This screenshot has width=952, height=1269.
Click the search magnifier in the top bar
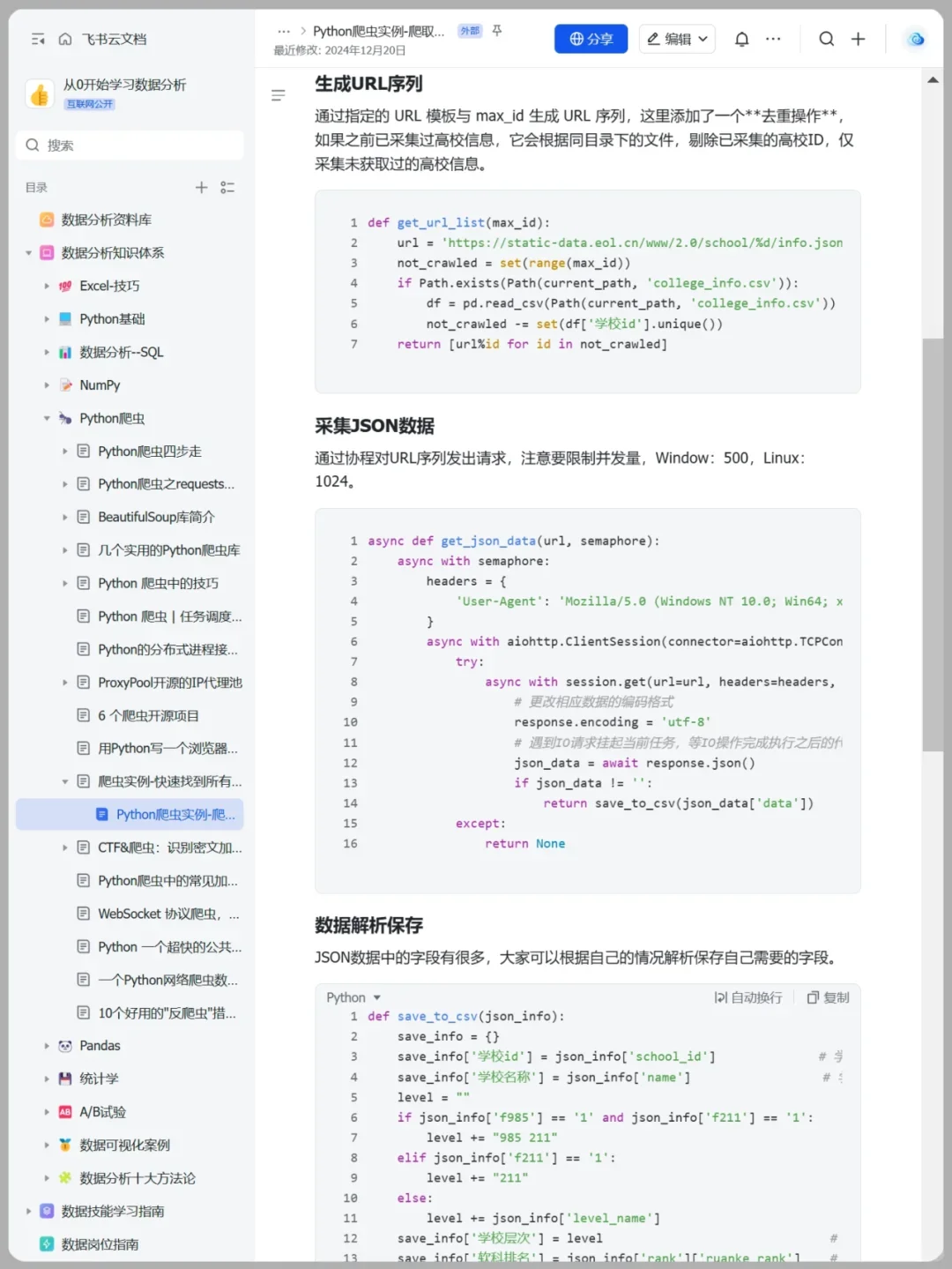pyautogui.click(x=826, y=39)
